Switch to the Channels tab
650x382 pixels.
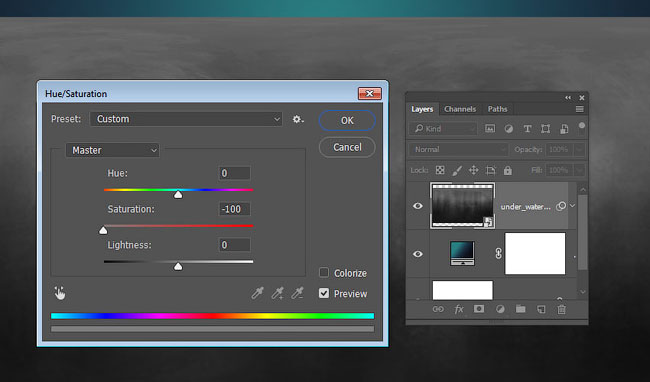point(460,109)
